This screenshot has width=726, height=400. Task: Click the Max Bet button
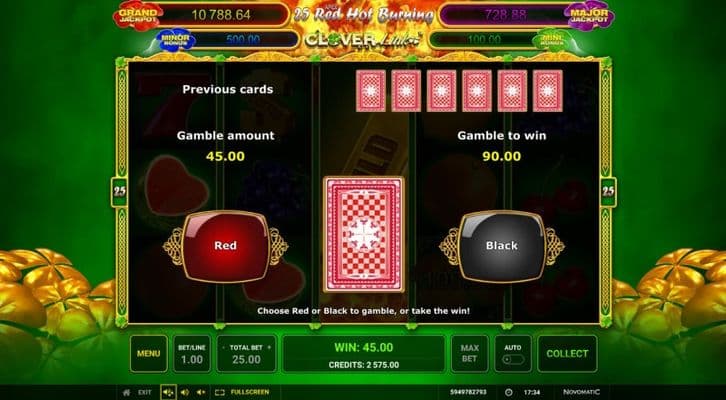click(469, 354)
